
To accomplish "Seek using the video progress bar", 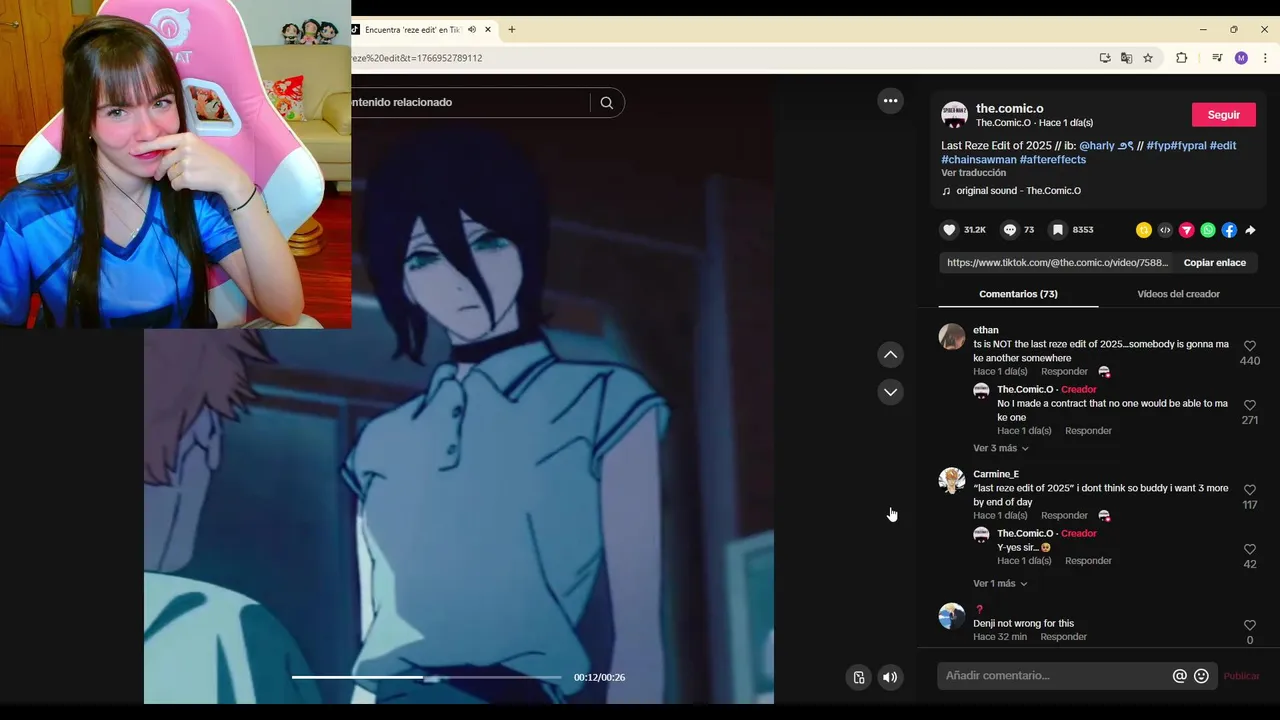I will click(427, 677).
